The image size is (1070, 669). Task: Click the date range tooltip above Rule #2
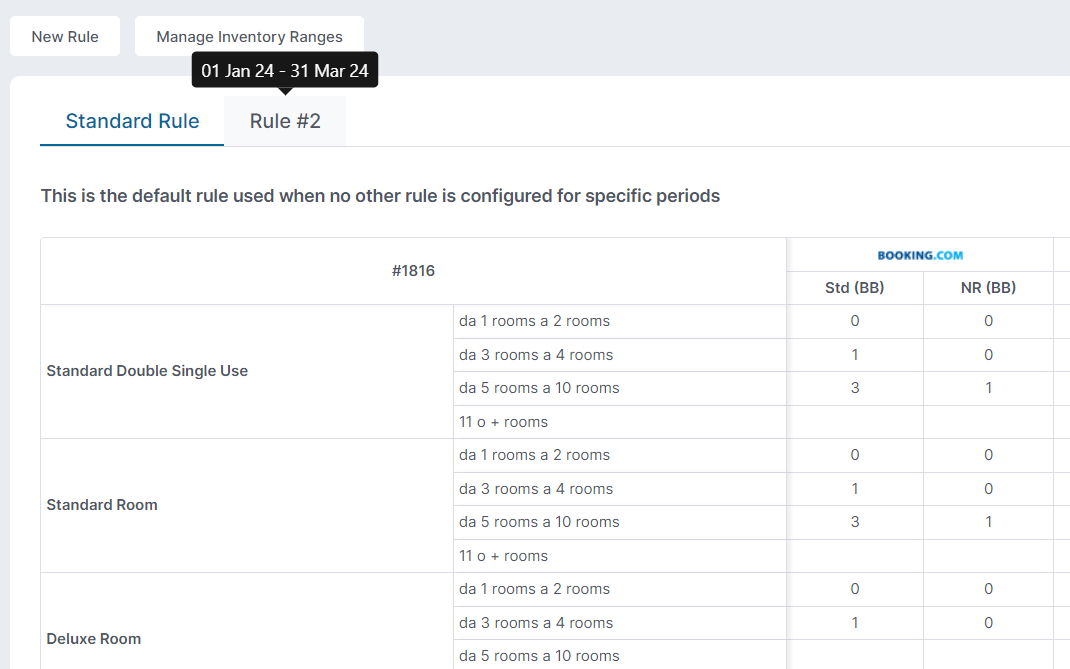[x=285, y=71]
